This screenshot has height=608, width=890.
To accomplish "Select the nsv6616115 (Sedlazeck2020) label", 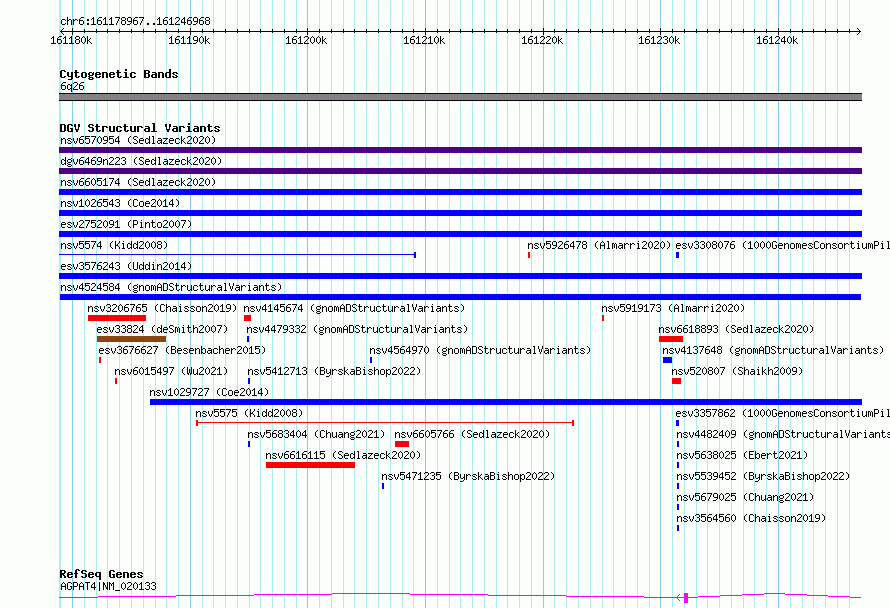I will (343, 455).
